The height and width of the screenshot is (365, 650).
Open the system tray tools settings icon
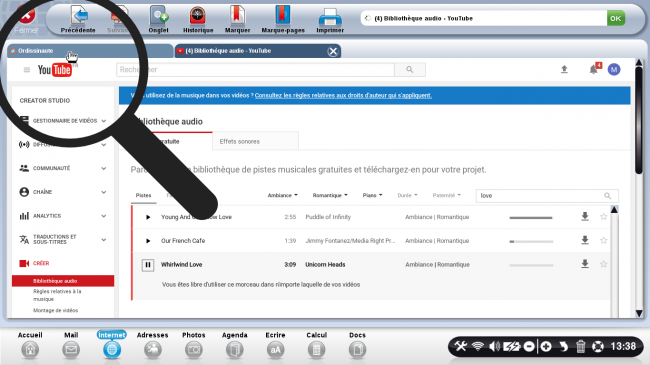pos(461,346)
